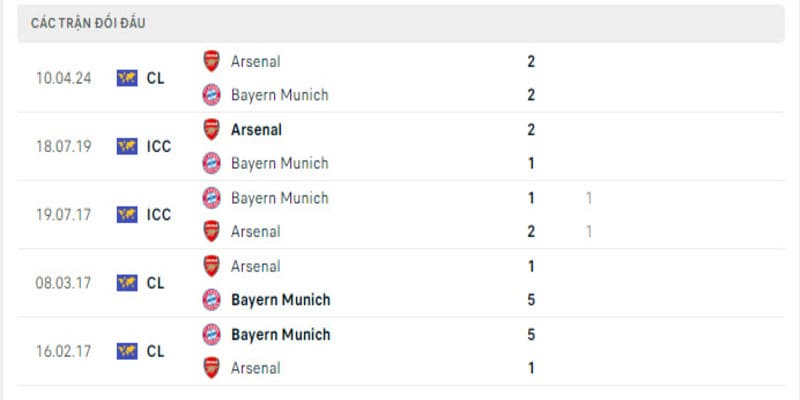
Task: Click Bayern Munich's score 5 in 16.02.17 match
Action: click(x=531, y=334)
